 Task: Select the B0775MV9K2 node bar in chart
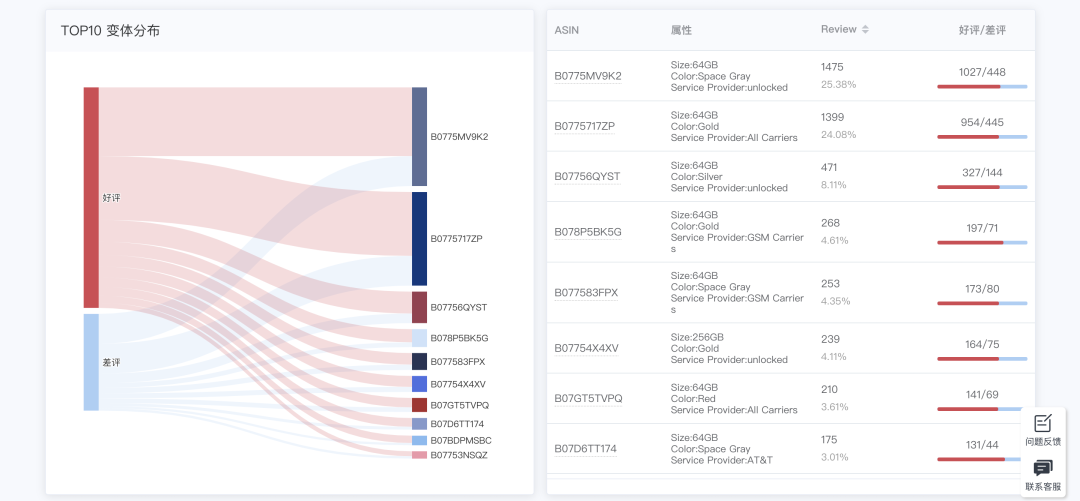(x=419, y=136)
